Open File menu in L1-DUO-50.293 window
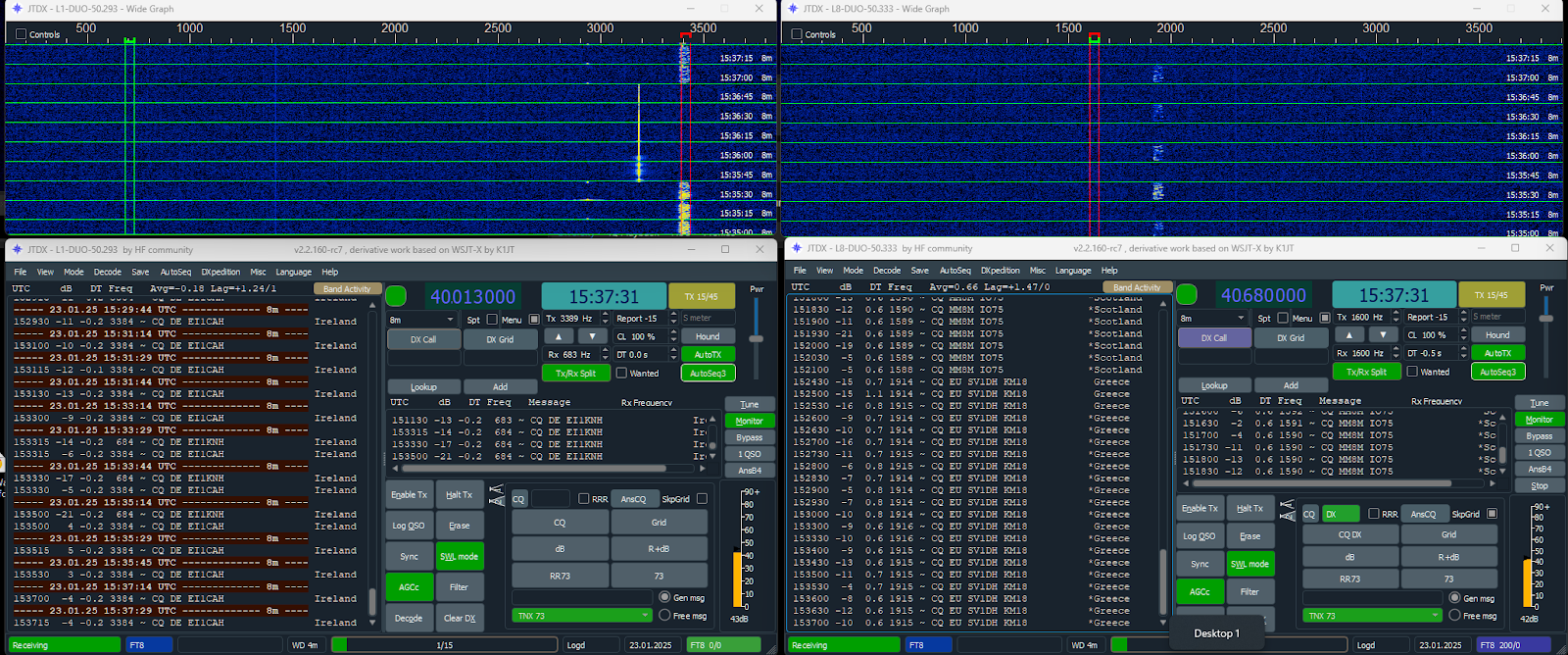Image resolution: width=1568 pixels, height=655 pixels. tap(21, 272)
